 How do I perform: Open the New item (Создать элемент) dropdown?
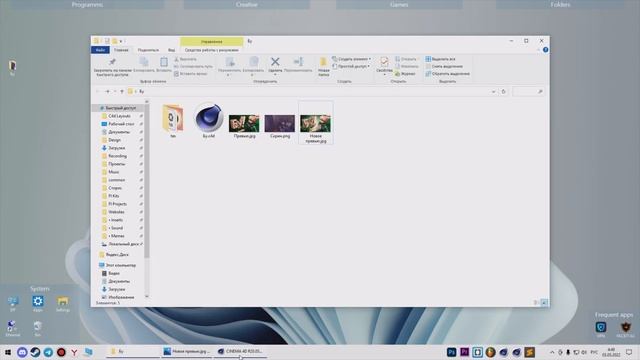[x=351, y=59]
